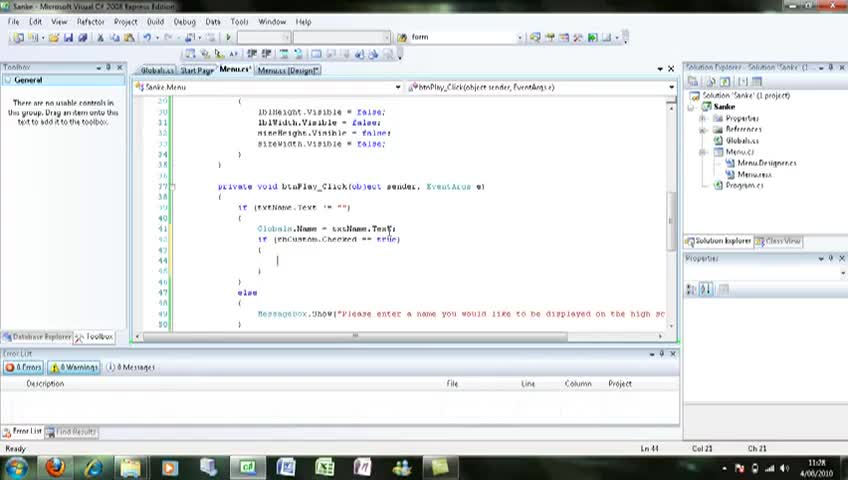The height and width of the screenshot is (480, 848).
Task: Click the Windows Start orb
Action: tap(17, 468)
